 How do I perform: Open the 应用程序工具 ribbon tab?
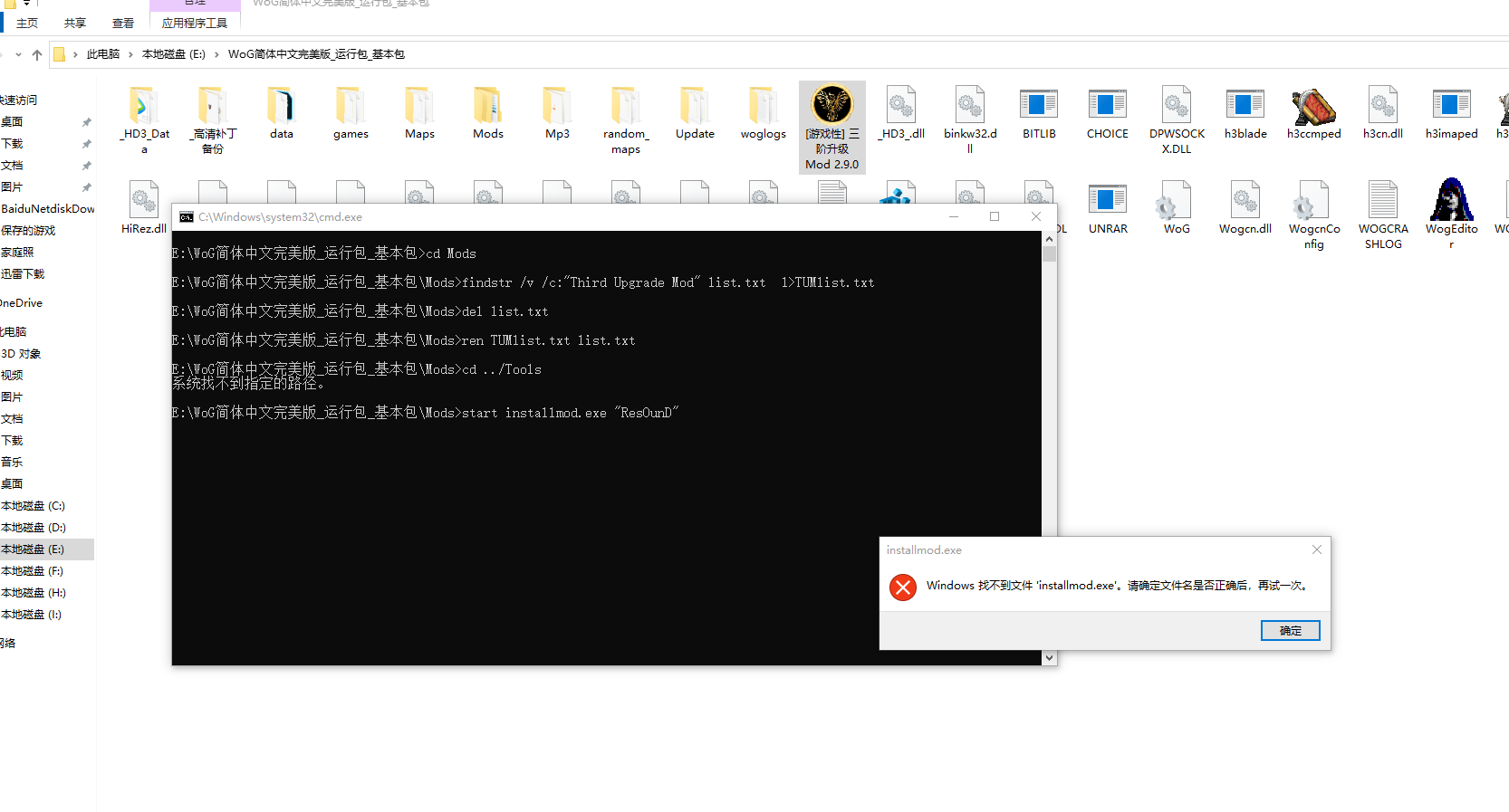point(195,23)
